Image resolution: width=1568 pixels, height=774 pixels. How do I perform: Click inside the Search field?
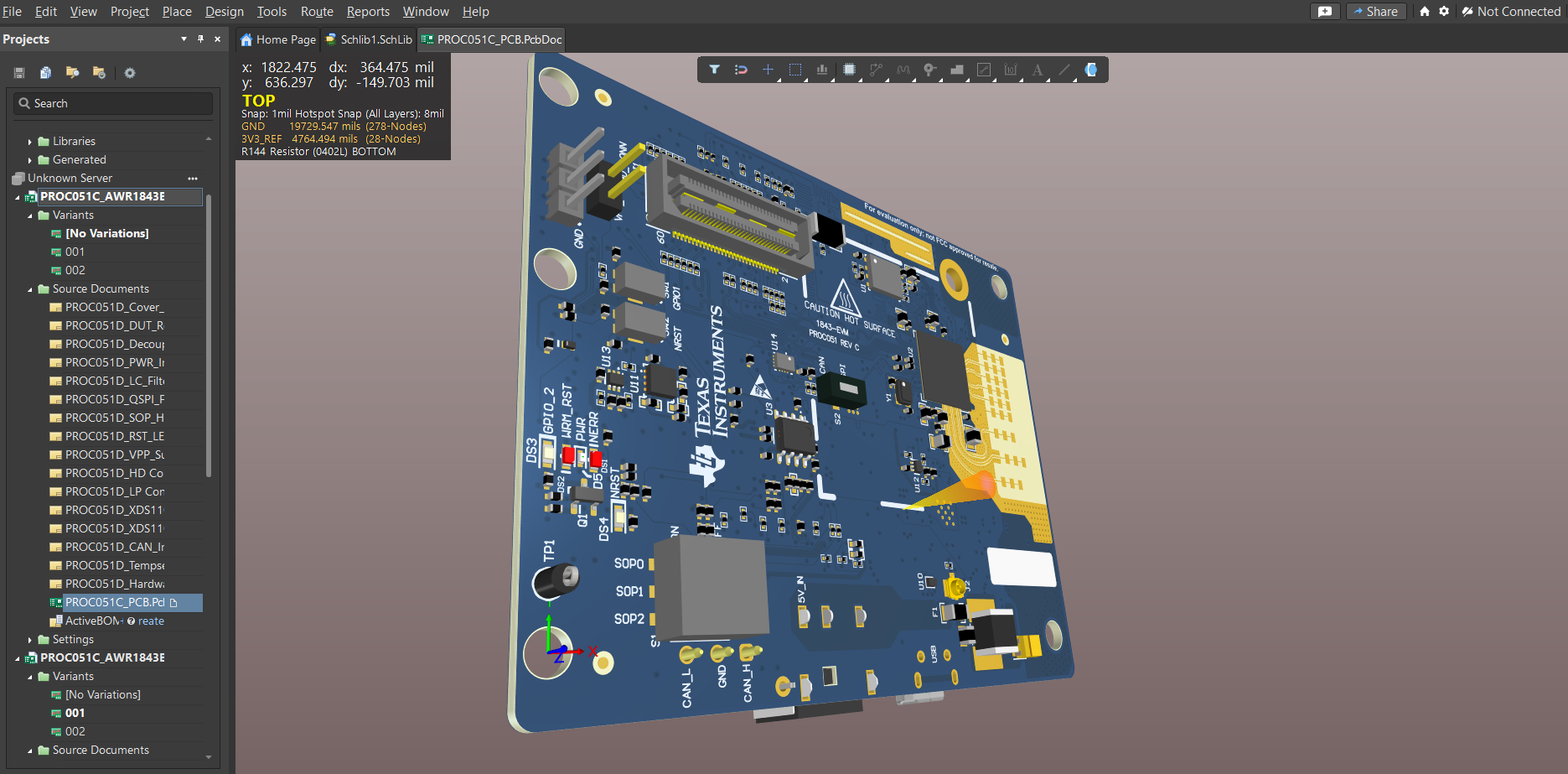tap(111, 103)
